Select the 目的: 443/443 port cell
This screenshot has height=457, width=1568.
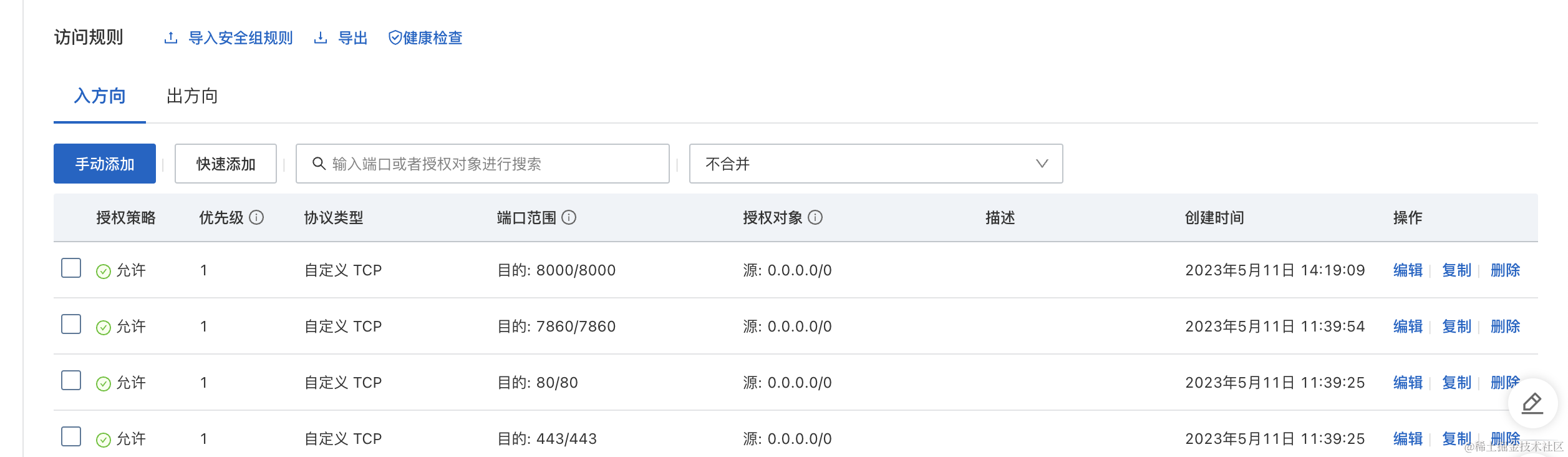tap(547, 439)
